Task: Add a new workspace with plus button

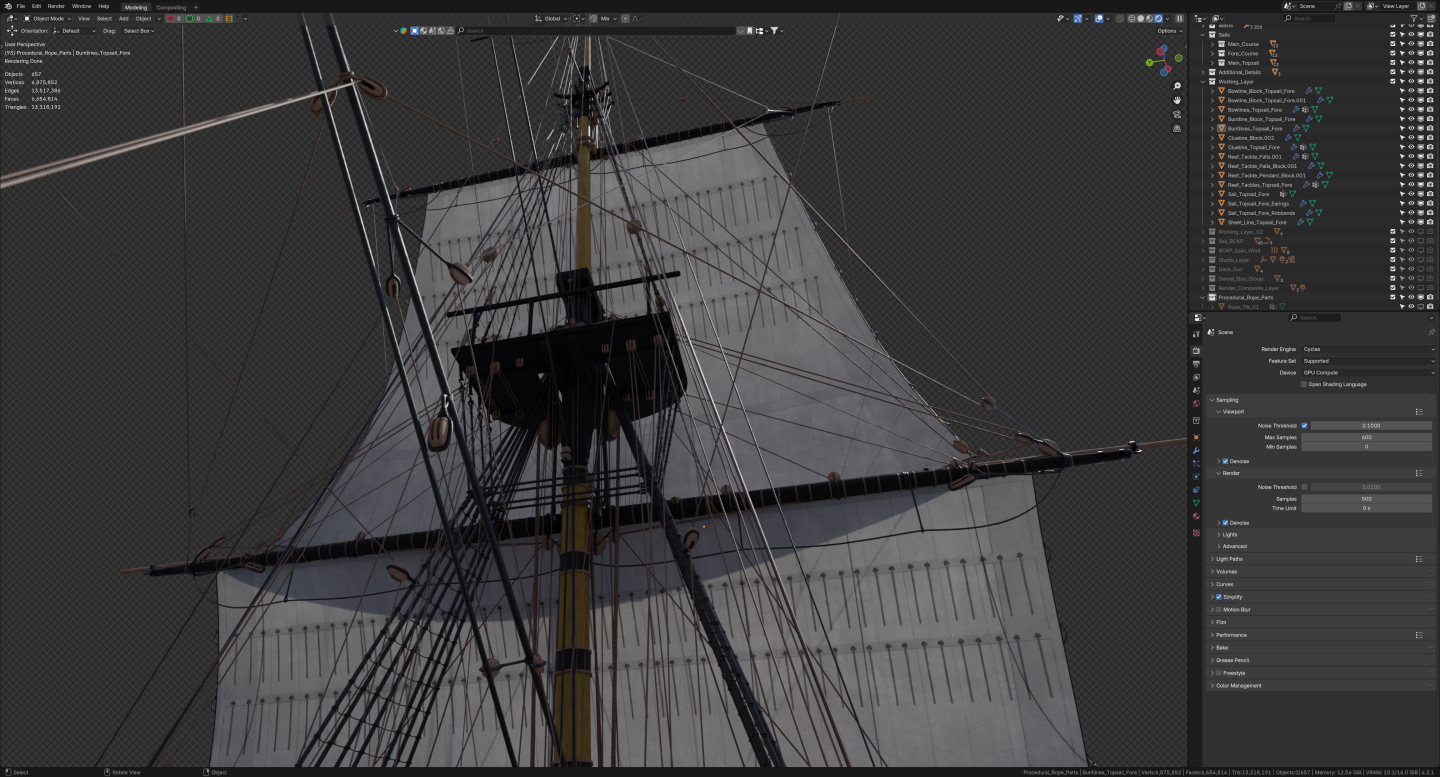Action: tap(196, 7)
